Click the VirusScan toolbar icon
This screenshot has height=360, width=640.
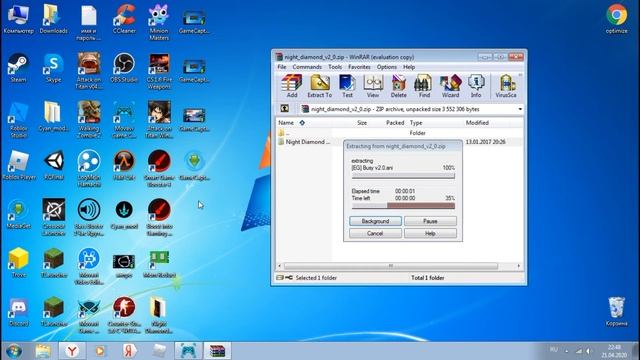point(506,86)
